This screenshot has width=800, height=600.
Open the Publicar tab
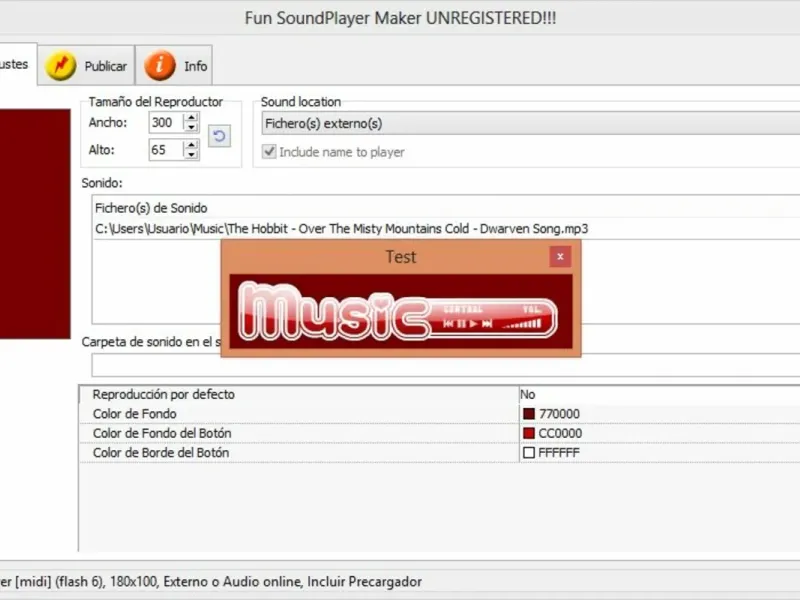[x=86, y=65]
